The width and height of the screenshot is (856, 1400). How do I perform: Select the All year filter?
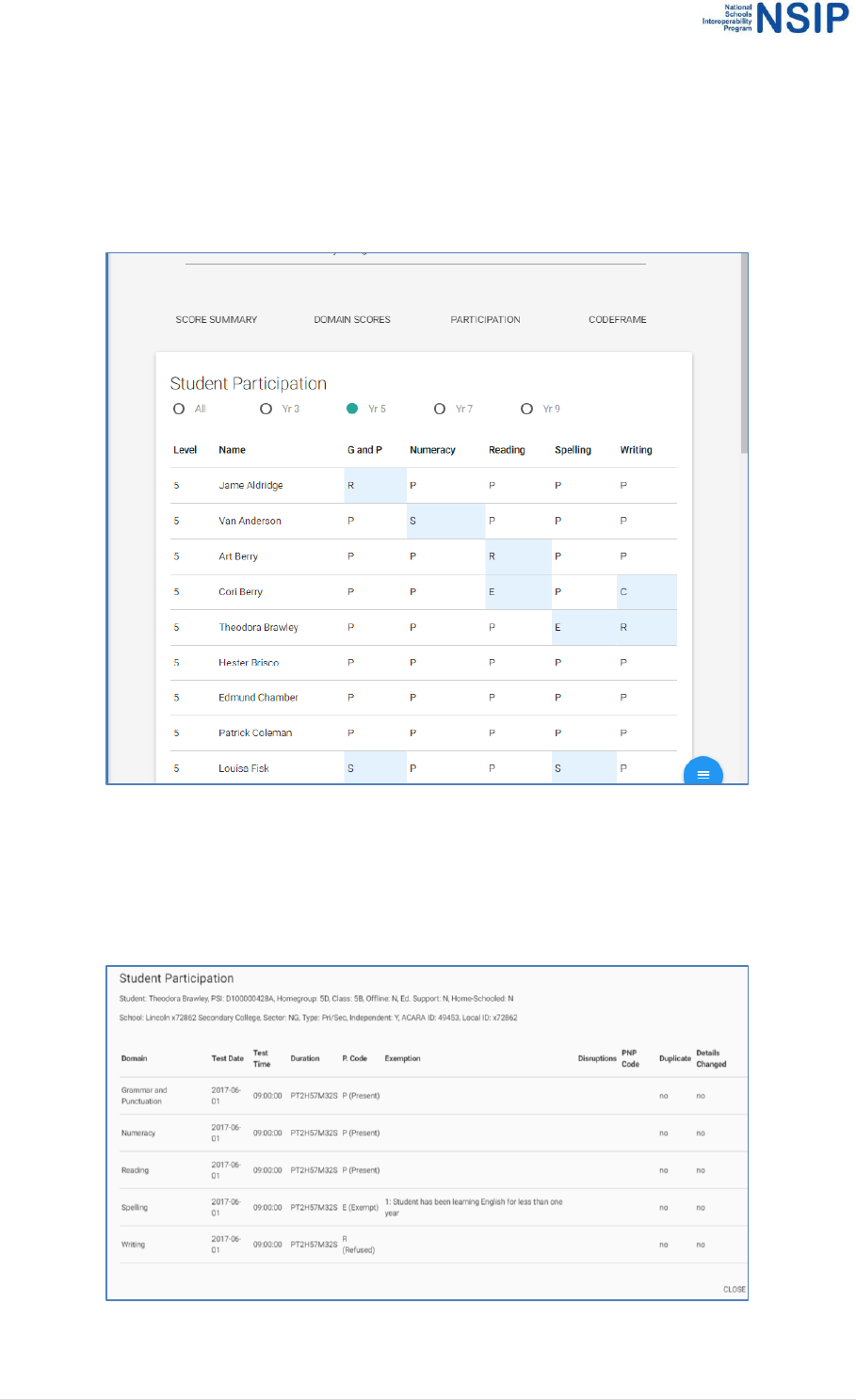pyautogui.click(x=179, y=409)
